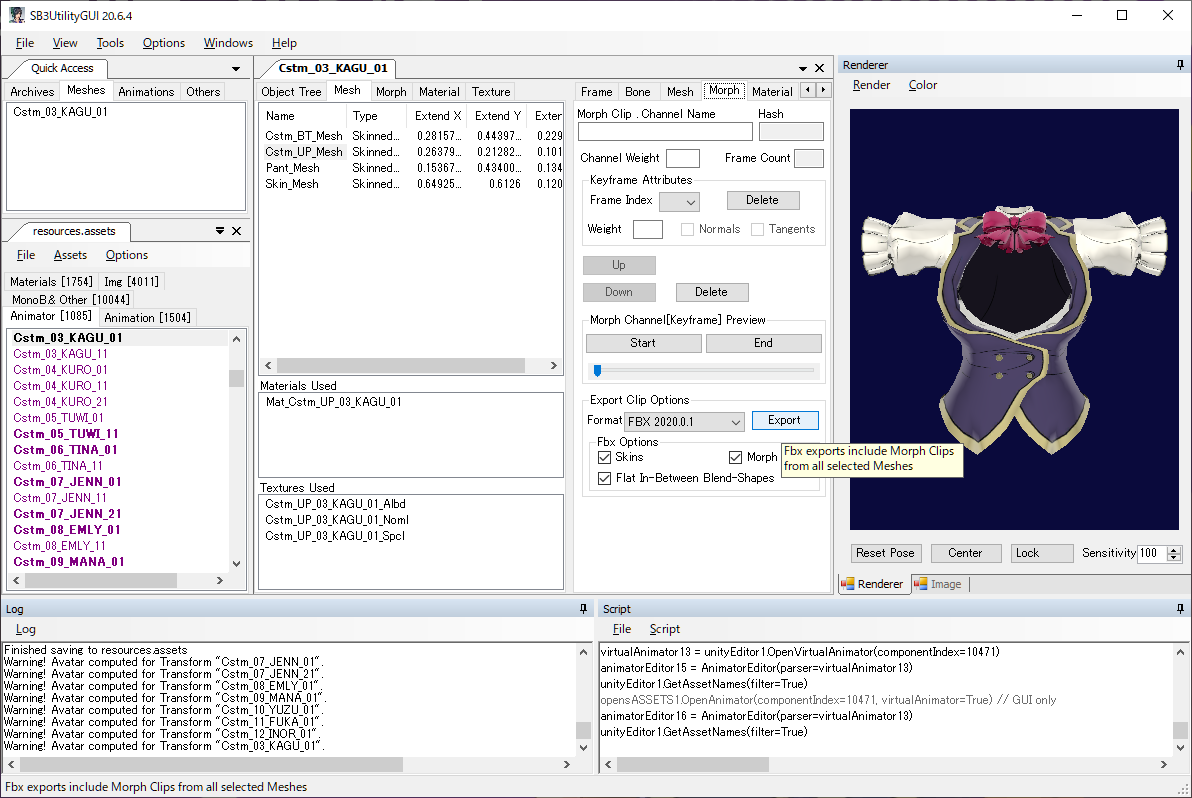
Task: Open the Frame Index dropdown
Action: click(679, 201)
